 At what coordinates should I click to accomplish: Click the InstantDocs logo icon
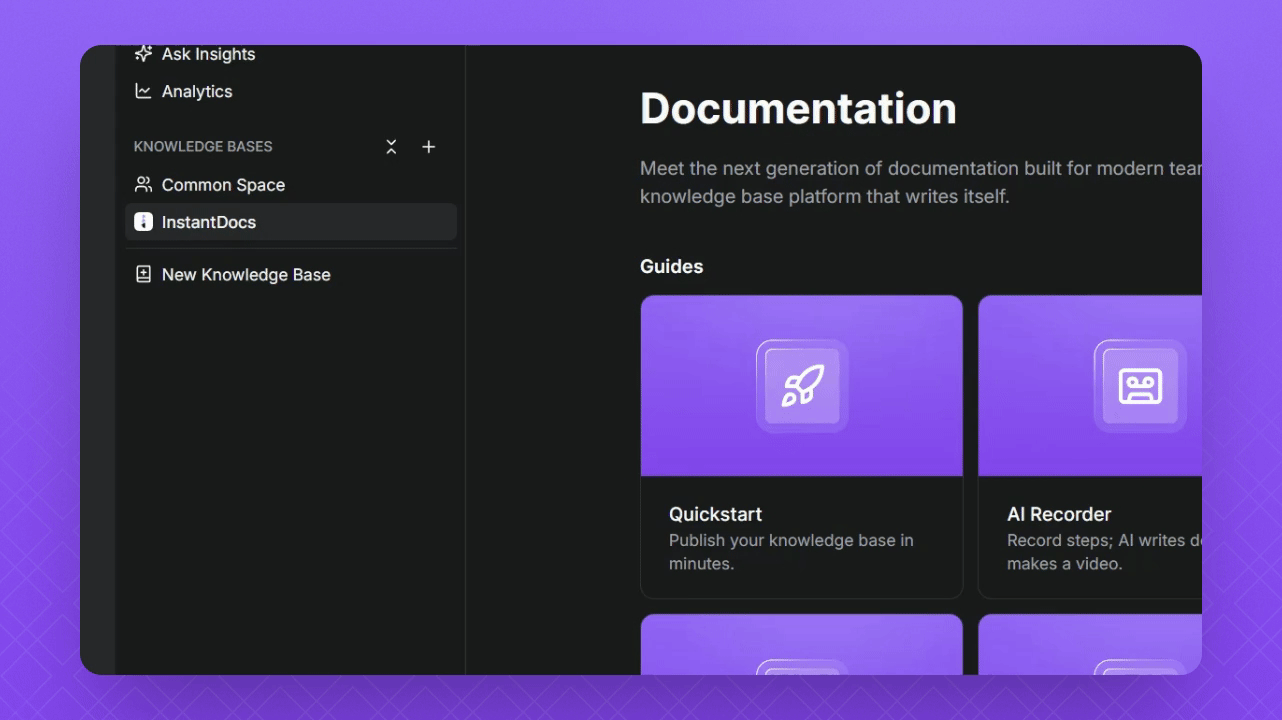coord(143,222)
